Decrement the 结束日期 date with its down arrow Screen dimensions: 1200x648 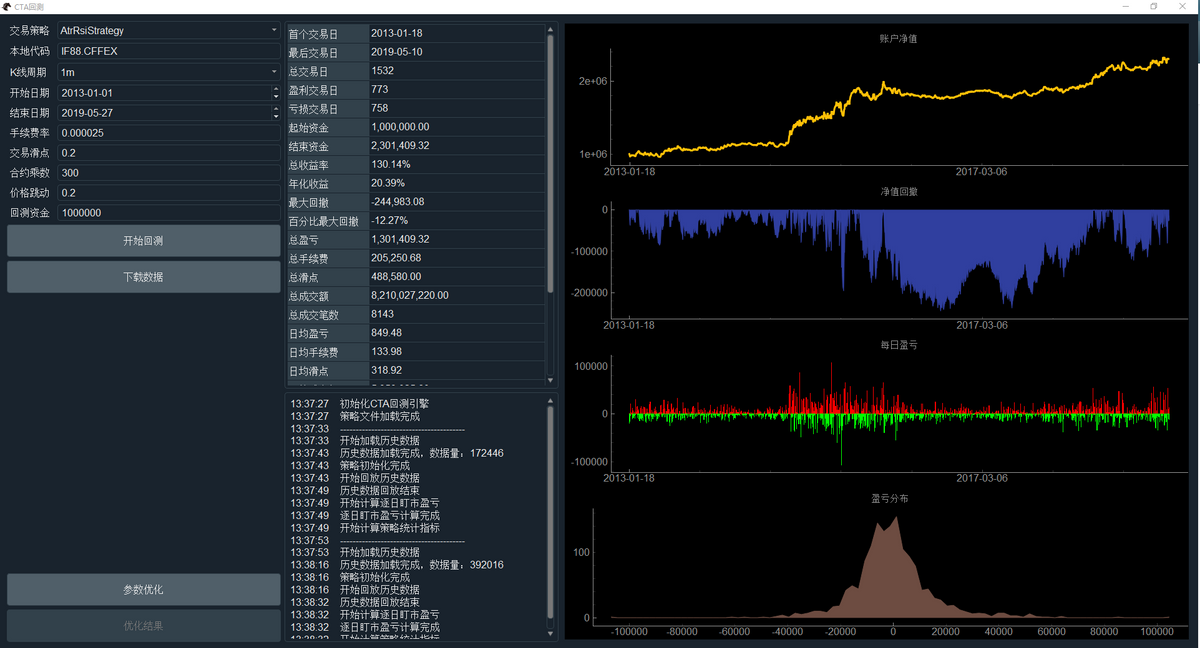277,116
